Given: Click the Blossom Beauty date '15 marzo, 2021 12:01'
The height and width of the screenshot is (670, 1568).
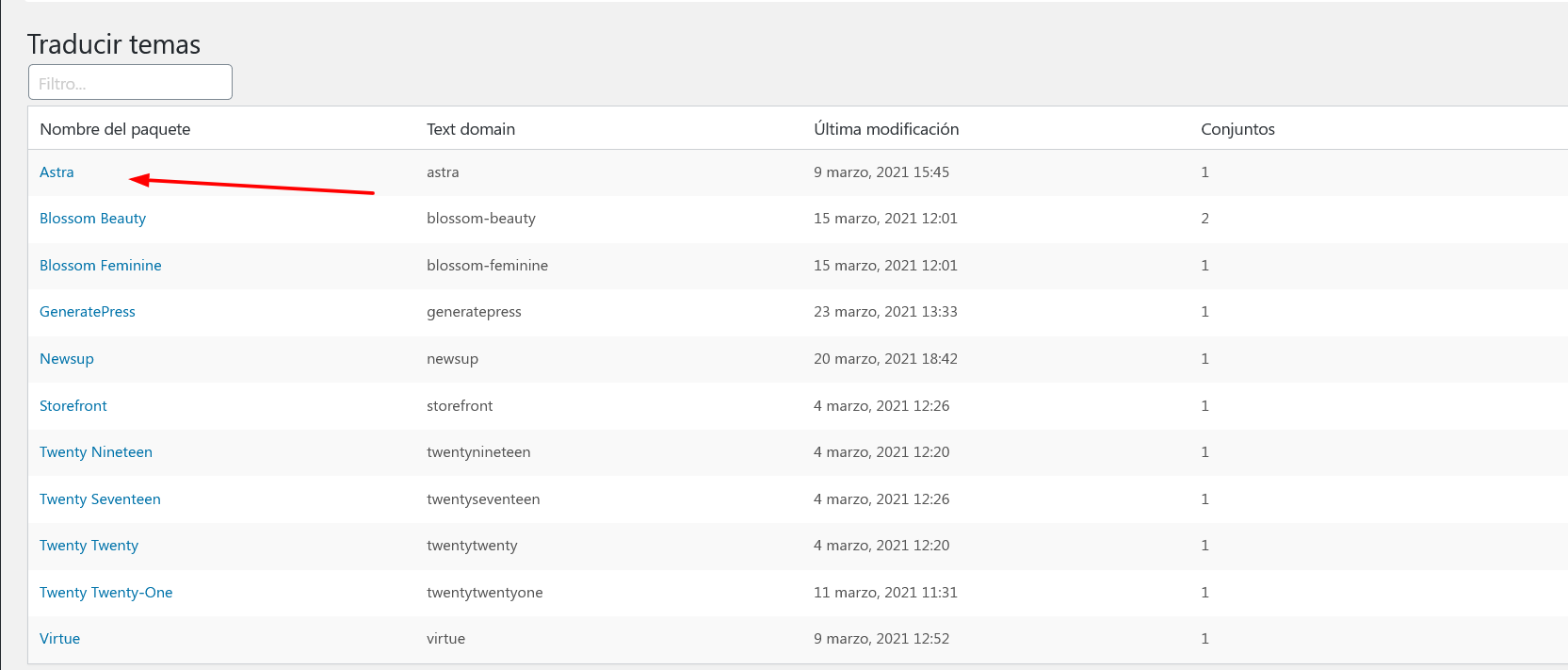Looking at the screenshot, I should click(885, 219).
